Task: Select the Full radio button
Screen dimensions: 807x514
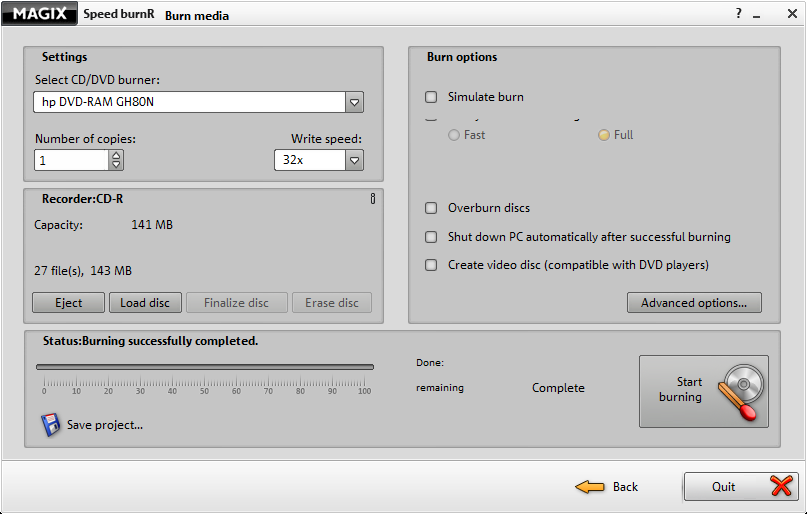Action: tap(604, 135)
